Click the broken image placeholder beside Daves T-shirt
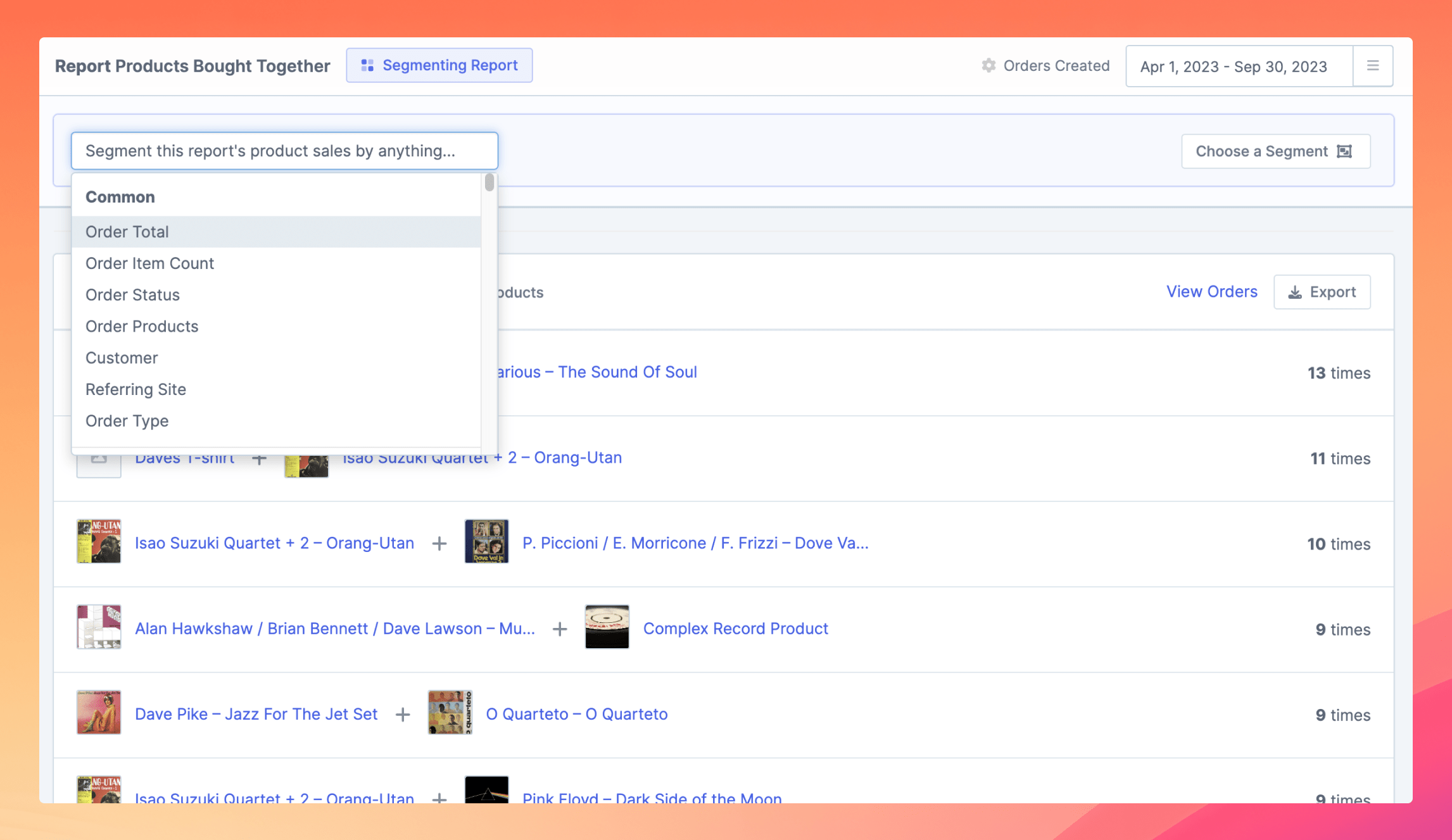The height and width of the screenshot is (840, 1452). 99,457
